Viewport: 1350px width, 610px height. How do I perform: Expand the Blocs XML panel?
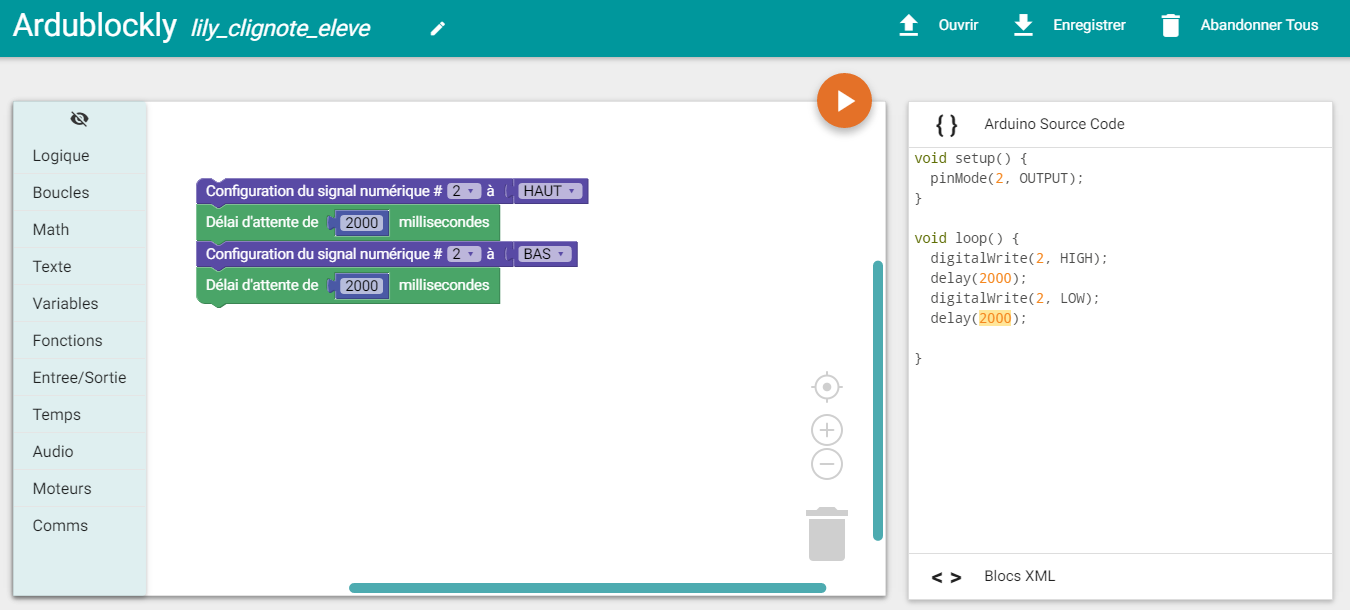(1019, 576)
